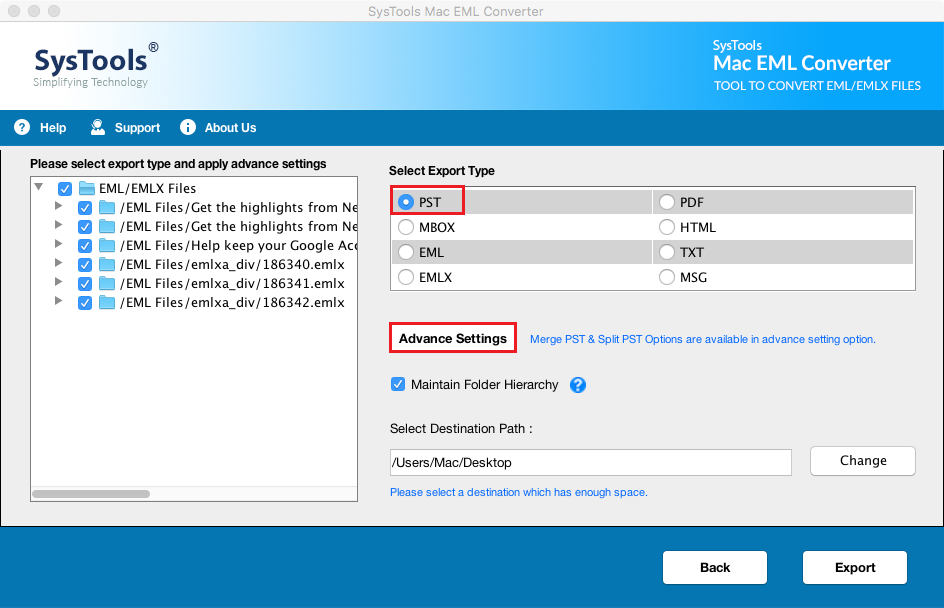Click the folder icon of 186340.emlx

pos(107,264)
